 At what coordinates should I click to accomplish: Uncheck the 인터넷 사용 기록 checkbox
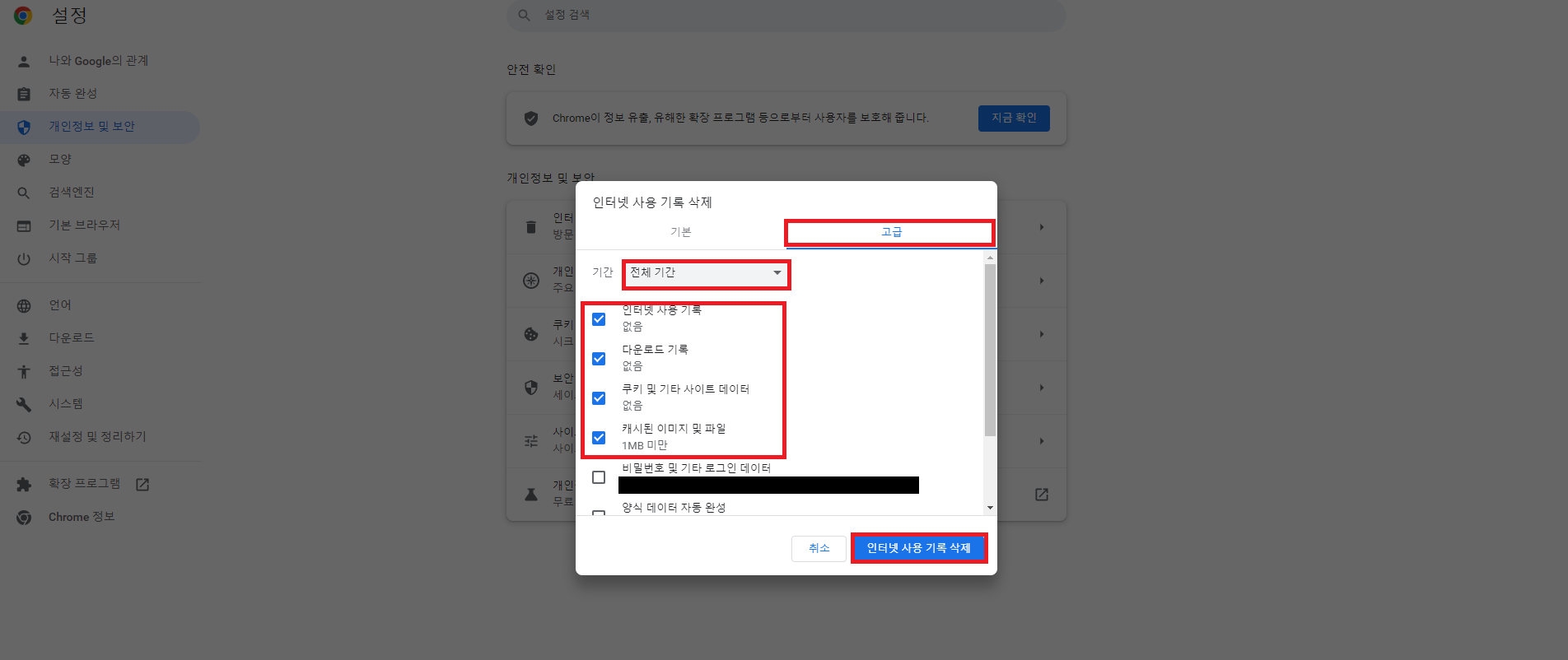coord(599,319)
